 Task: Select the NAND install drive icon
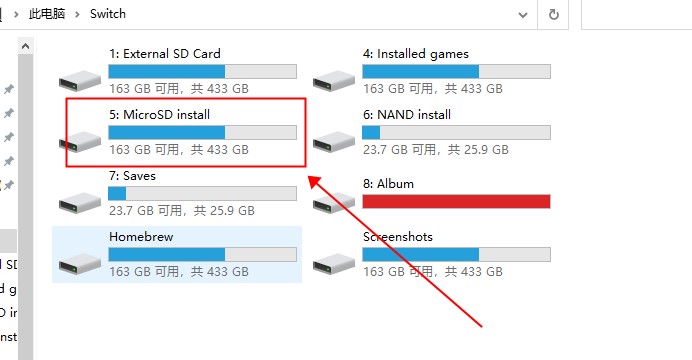(334, 142)
